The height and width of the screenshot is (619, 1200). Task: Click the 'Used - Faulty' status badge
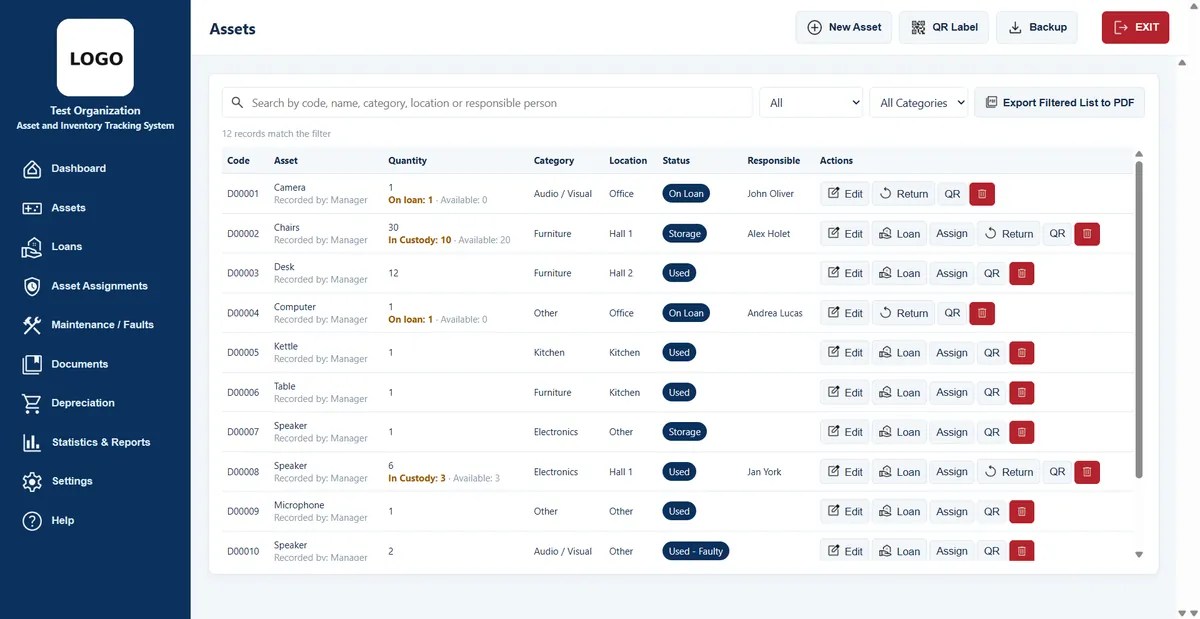pos(696,551)
